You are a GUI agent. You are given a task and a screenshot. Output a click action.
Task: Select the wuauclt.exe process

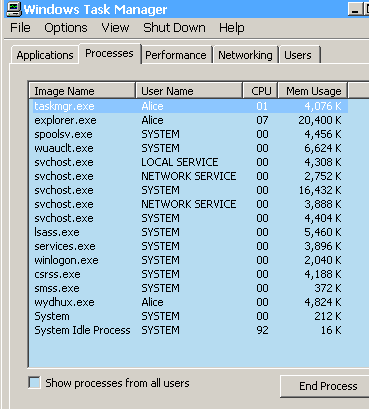(189, 148)
